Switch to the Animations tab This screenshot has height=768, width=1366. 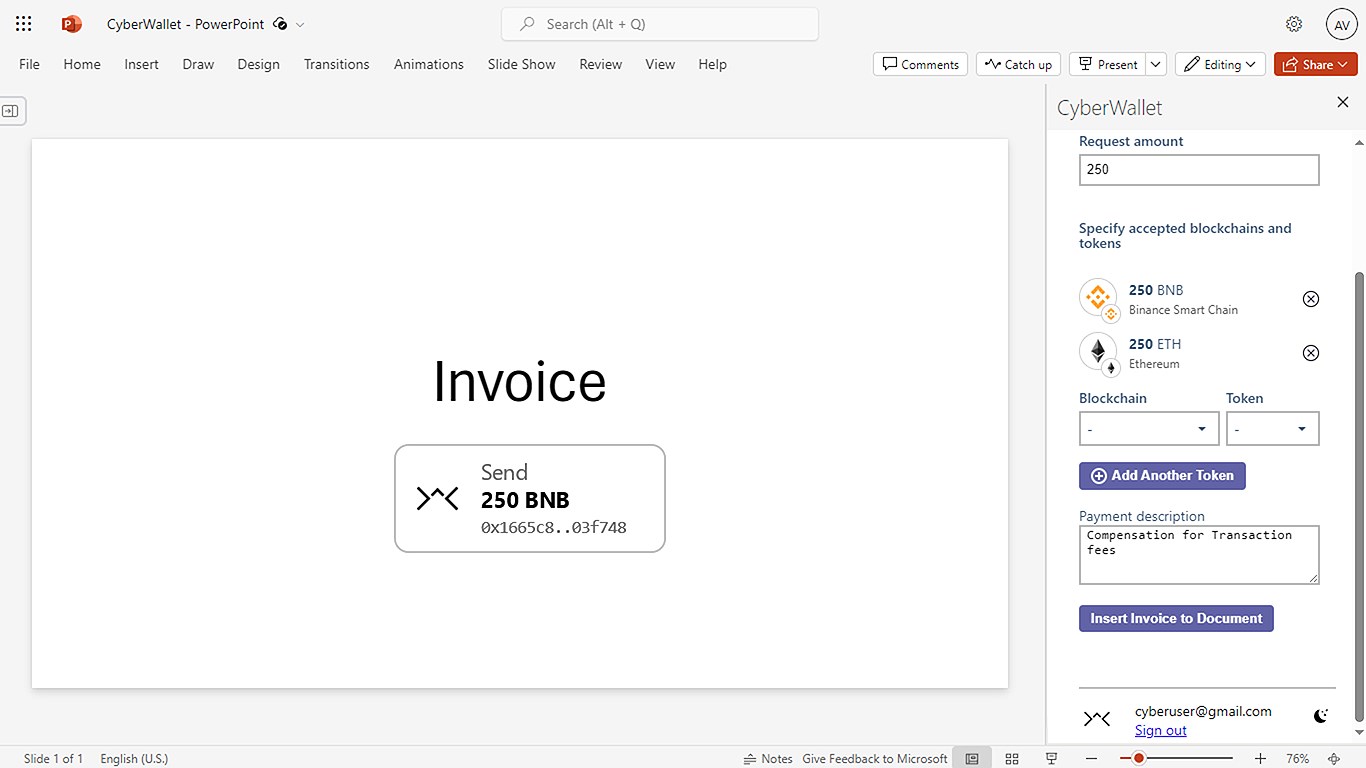(429, 64)
